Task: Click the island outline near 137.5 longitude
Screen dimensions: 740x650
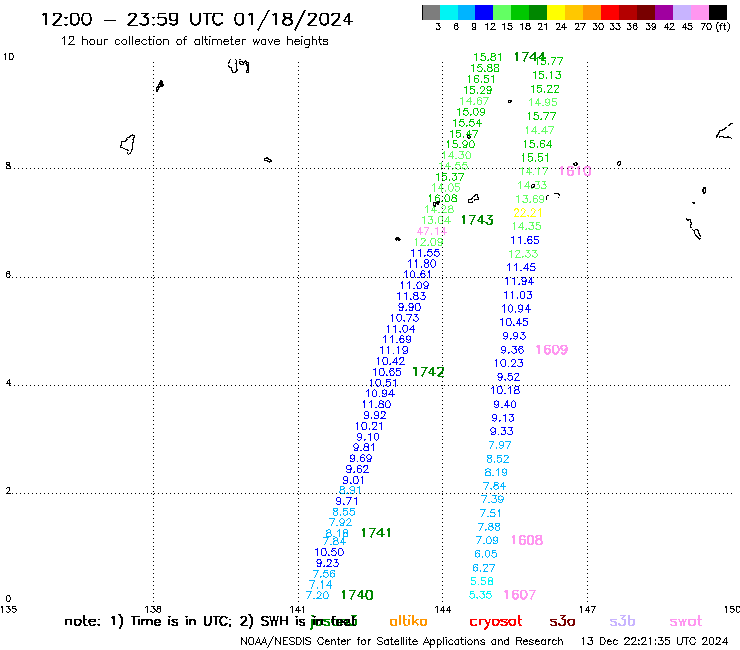Action: [128, 144]
